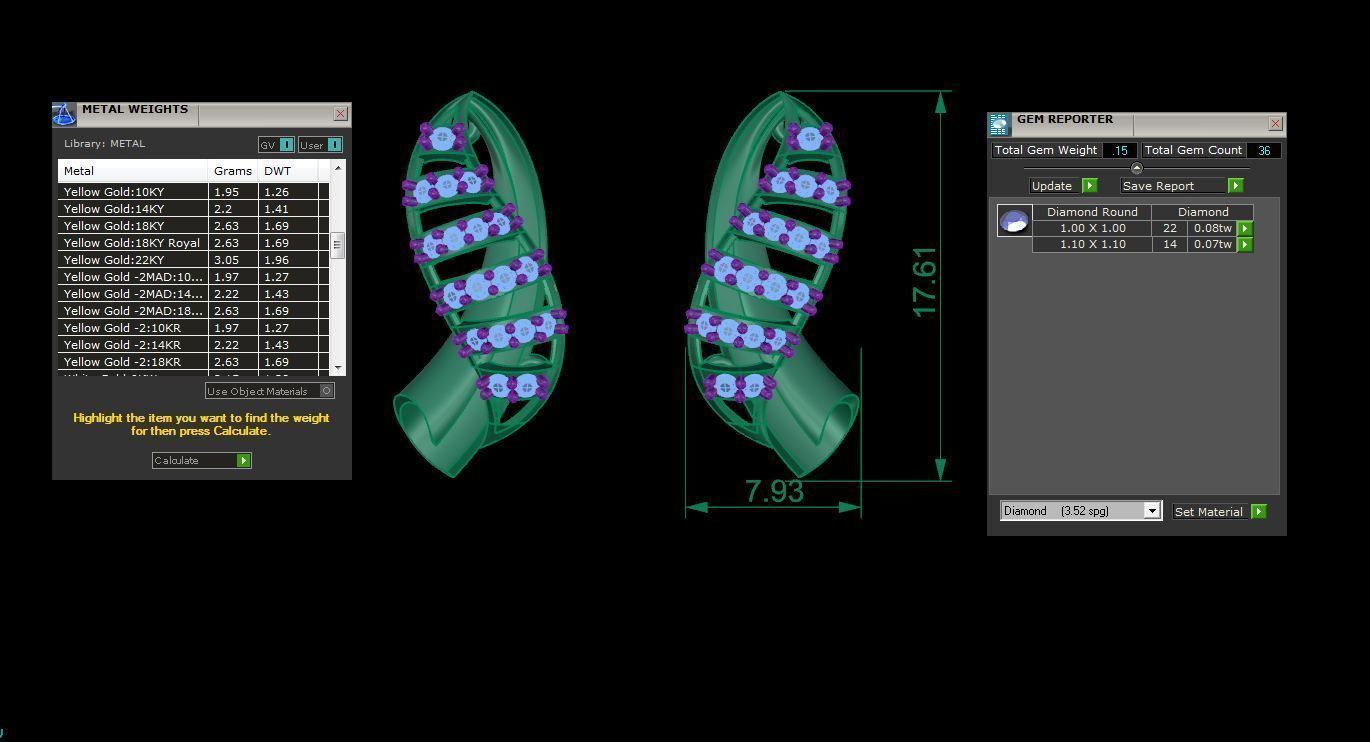Click the metal list scroll-down arrow
This screenshot has width=1370, height=742.
338,367
